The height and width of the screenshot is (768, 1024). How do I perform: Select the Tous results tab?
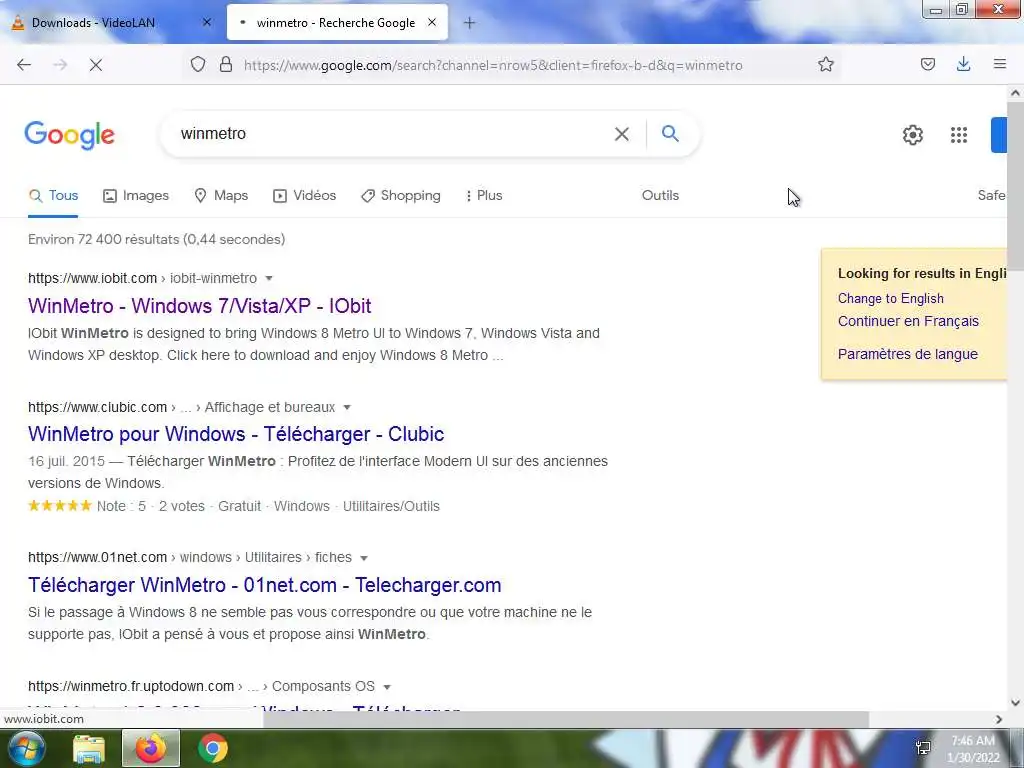(x=53, y=195)
